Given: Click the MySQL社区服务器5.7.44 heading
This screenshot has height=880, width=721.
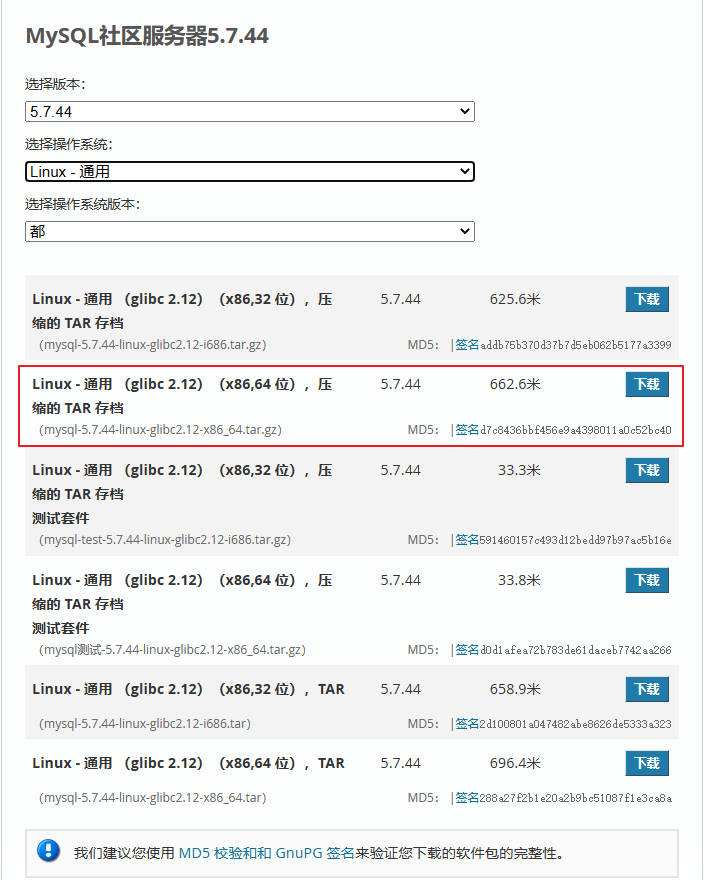Looking at the screenshot, I should tap(148, 36).
